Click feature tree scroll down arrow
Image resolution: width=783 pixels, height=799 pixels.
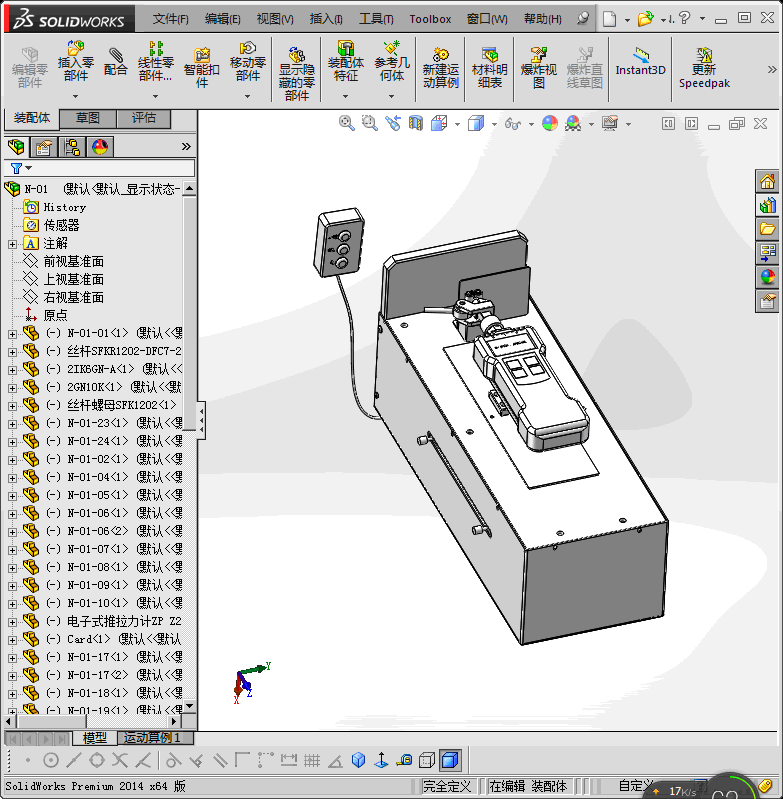190,706
